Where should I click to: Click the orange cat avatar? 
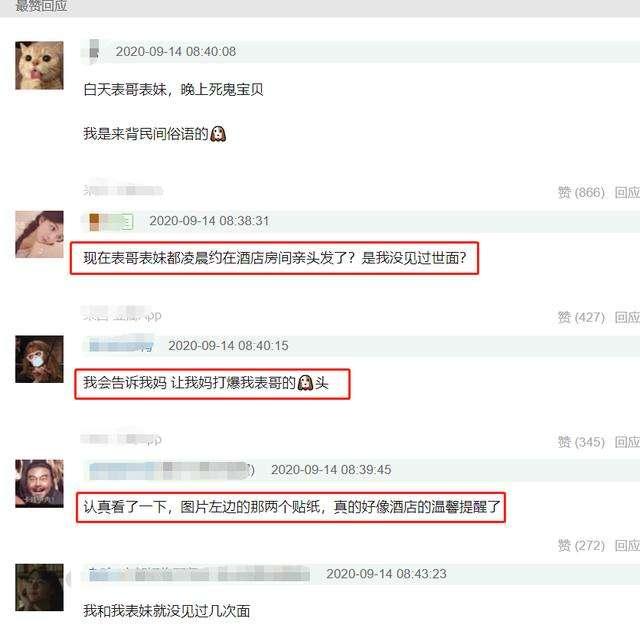[39, 65]
